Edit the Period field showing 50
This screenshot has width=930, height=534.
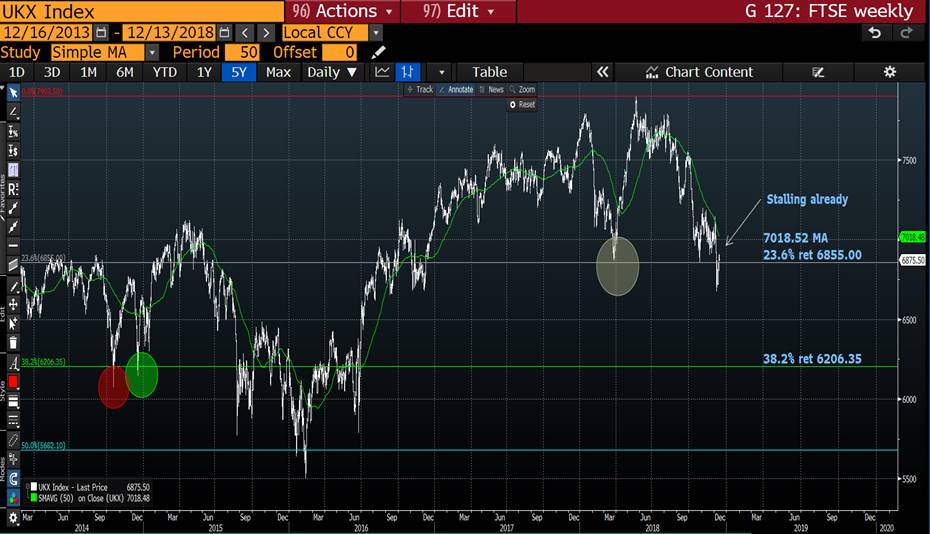coord(241,52)
